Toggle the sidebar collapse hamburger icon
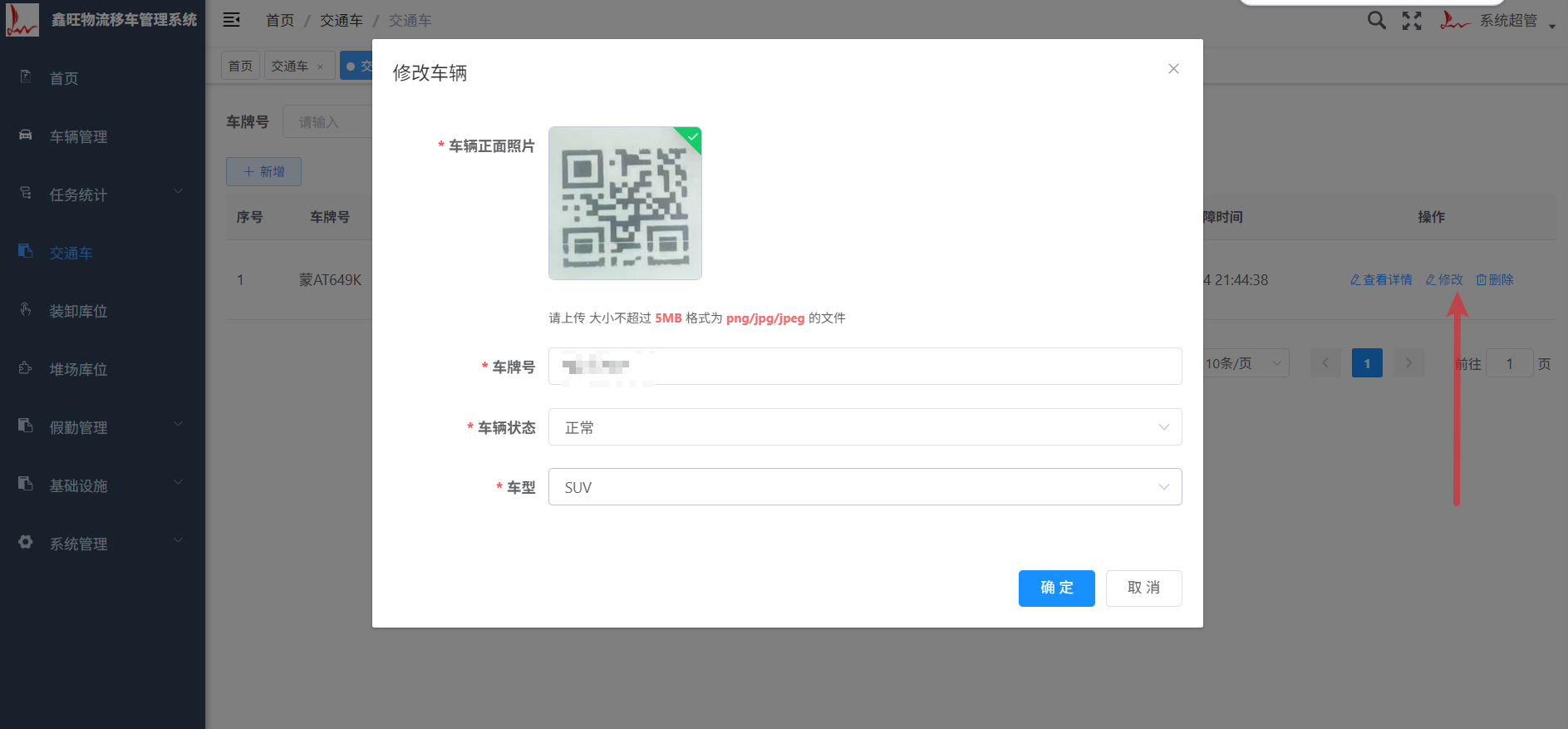The image size is (1568, 729). (x=232, y=20)
